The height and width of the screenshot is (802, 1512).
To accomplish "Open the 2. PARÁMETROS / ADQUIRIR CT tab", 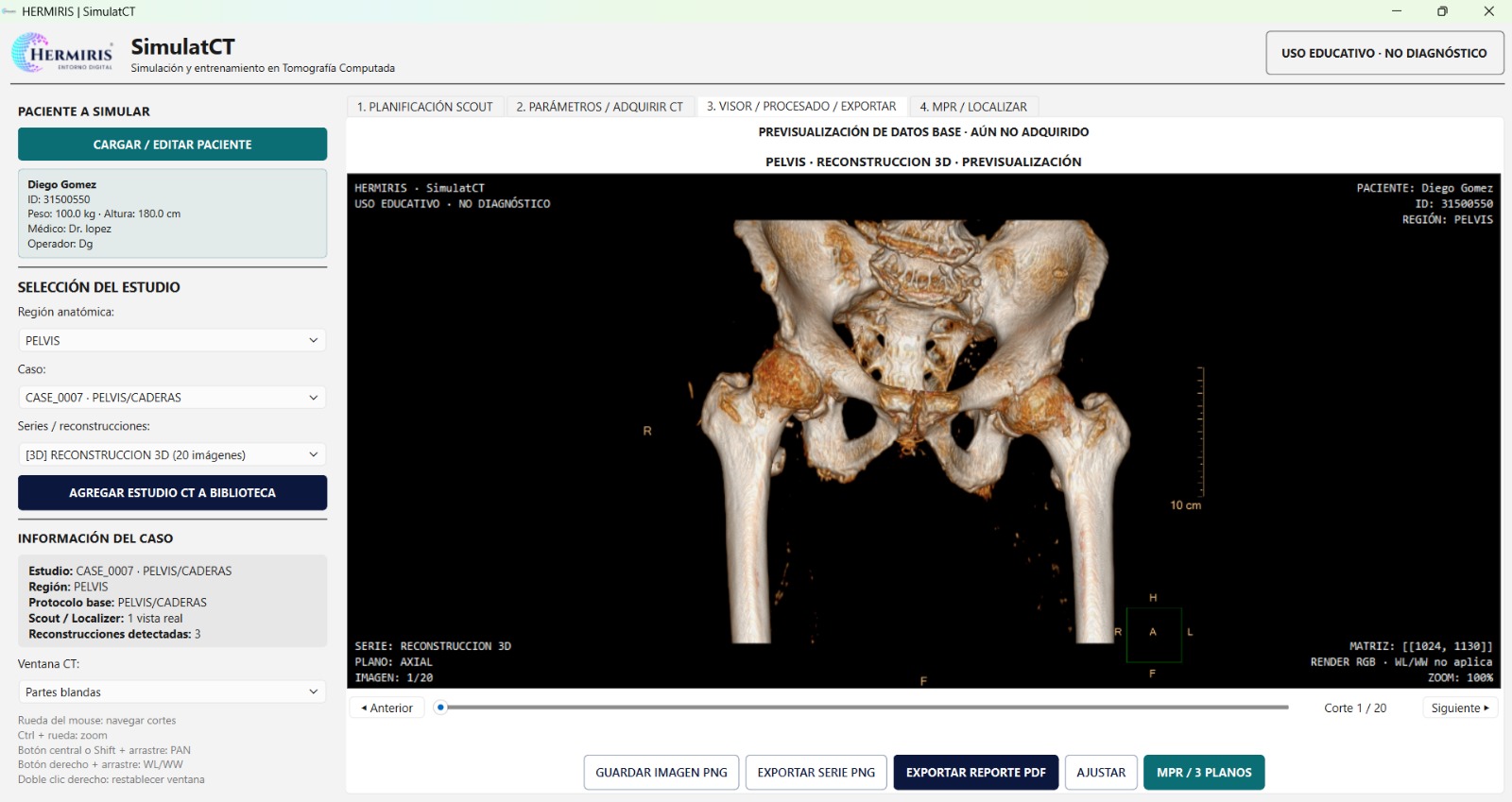I will click(x=599, y=107).
